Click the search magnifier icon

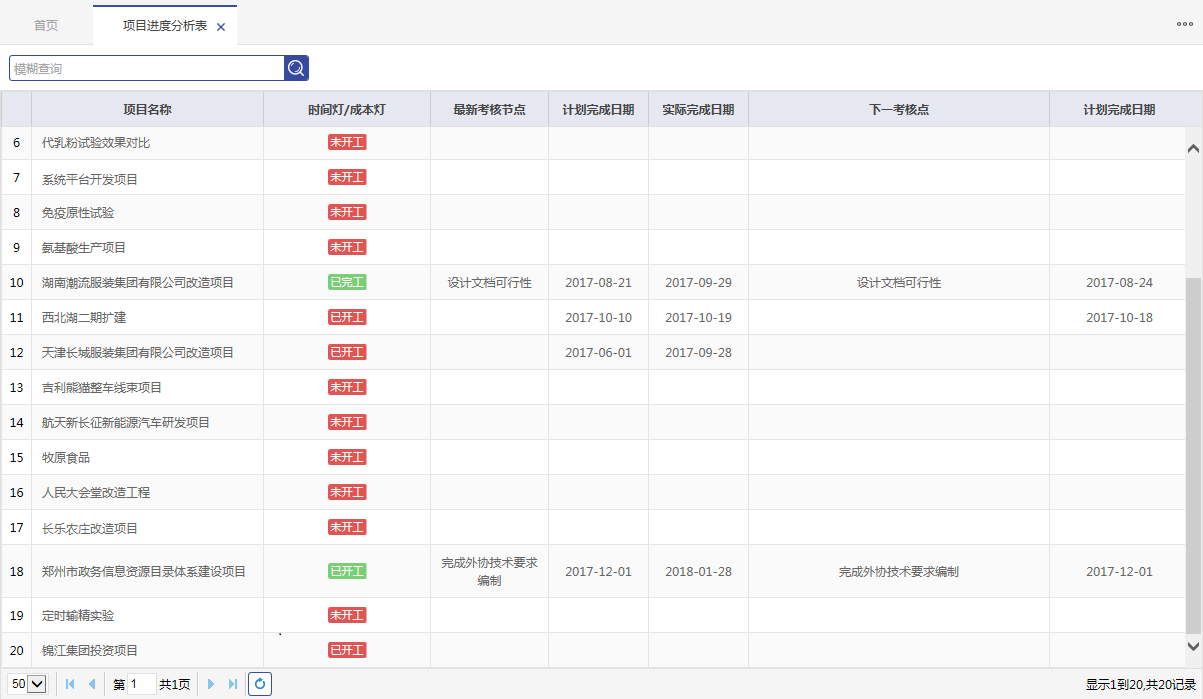click(x=296, y=68)
